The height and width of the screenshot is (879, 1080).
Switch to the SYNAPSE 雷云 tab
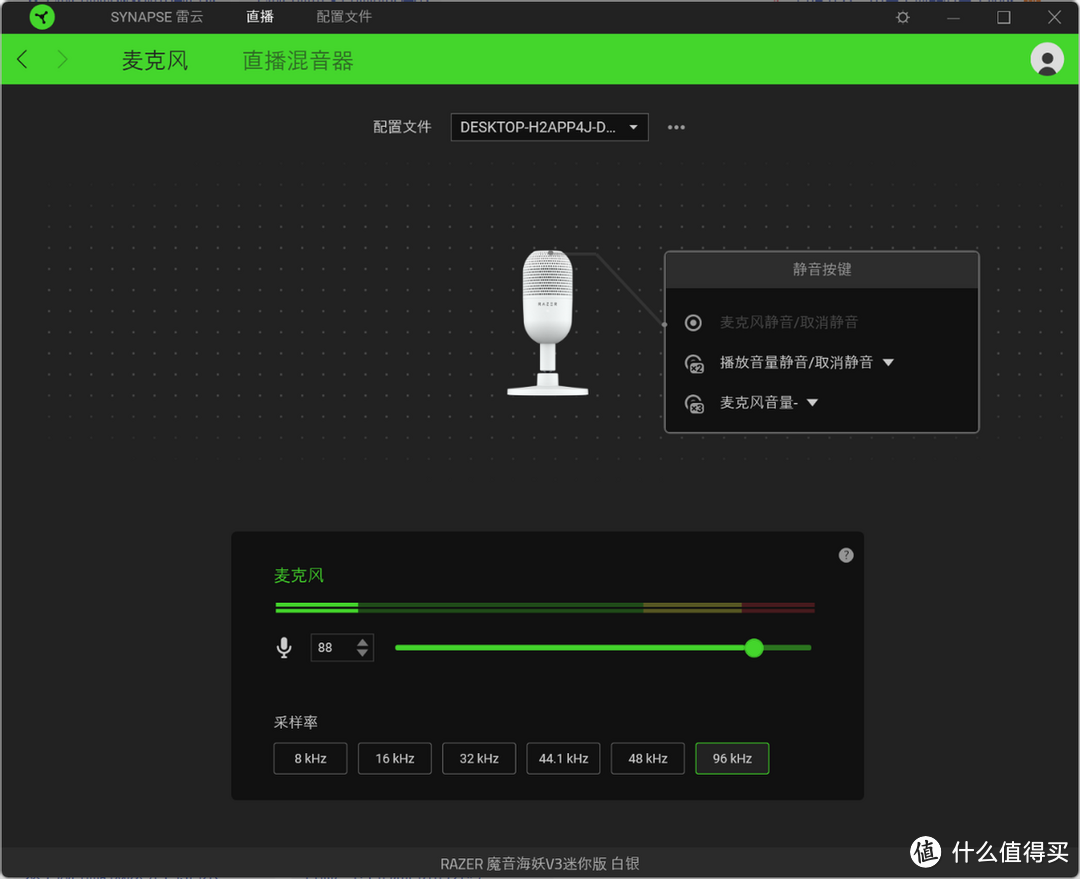[157, 17]
